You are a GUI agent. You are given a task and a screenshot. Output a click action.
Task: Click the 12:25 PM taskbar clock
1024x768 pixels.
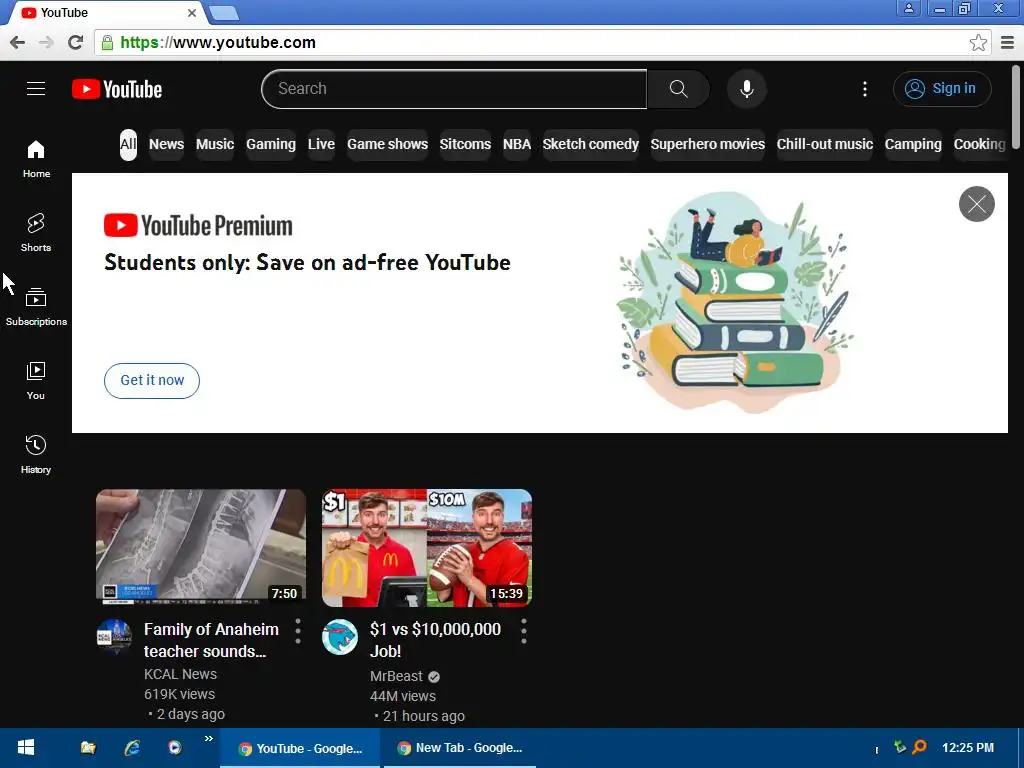coord(967,748)
